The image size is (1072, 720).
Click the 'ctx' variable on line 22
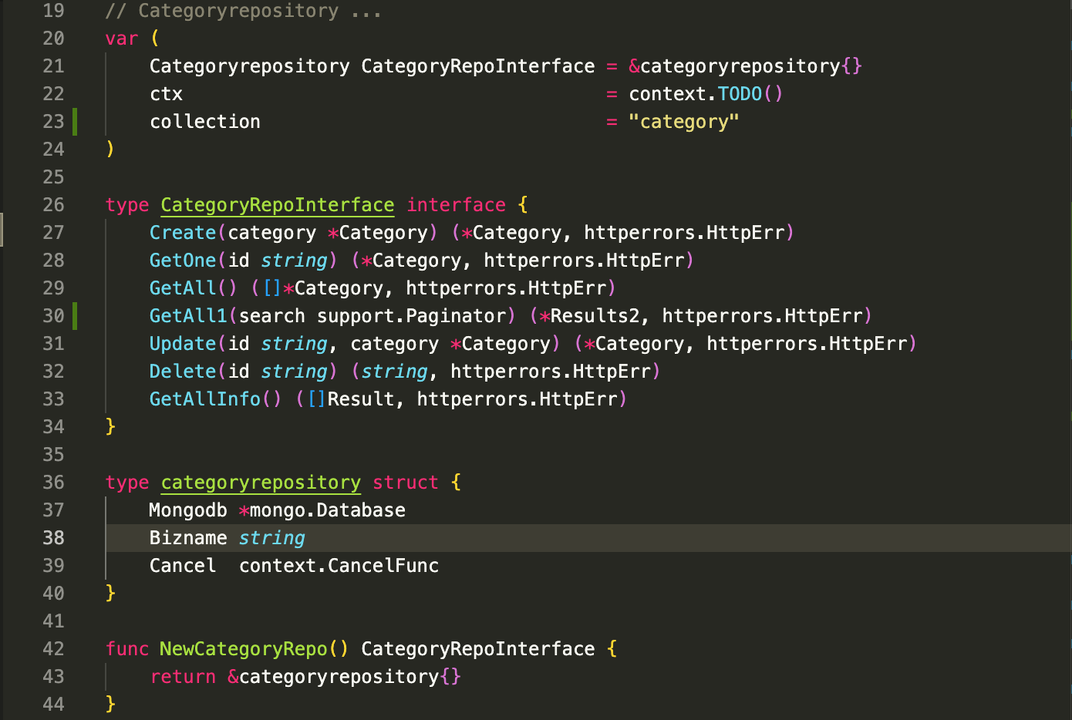(x=166, y=94)
